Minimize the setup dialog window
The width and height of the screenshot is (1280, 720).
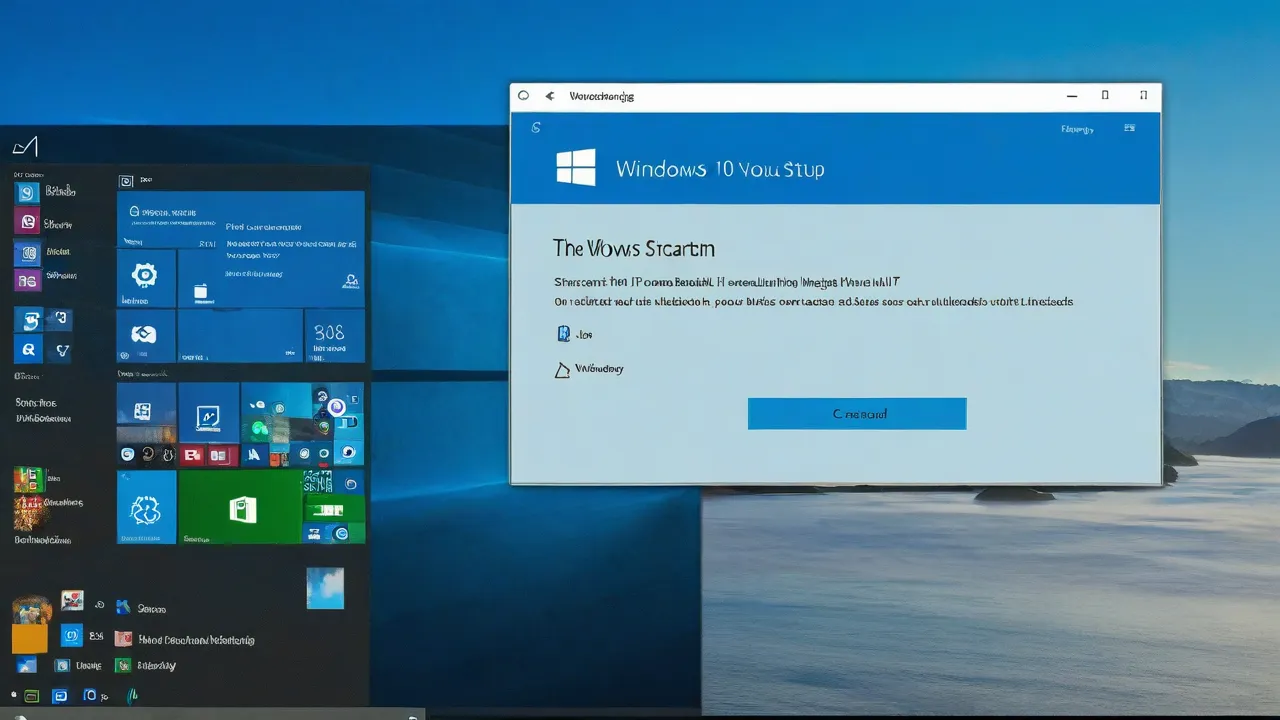tap(1072, 96)
